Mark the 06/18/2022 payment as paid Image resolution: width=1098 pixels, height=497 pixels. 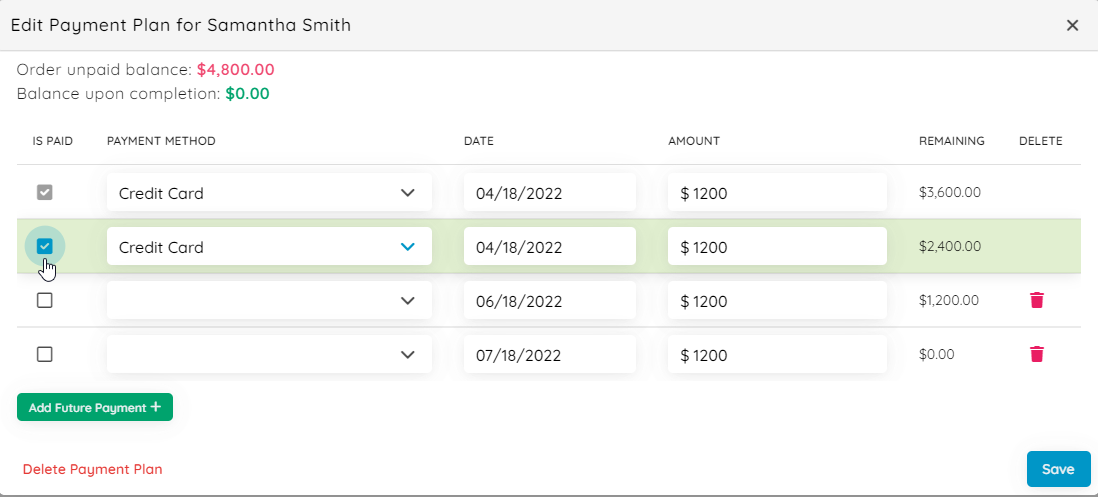pos(45,300)
